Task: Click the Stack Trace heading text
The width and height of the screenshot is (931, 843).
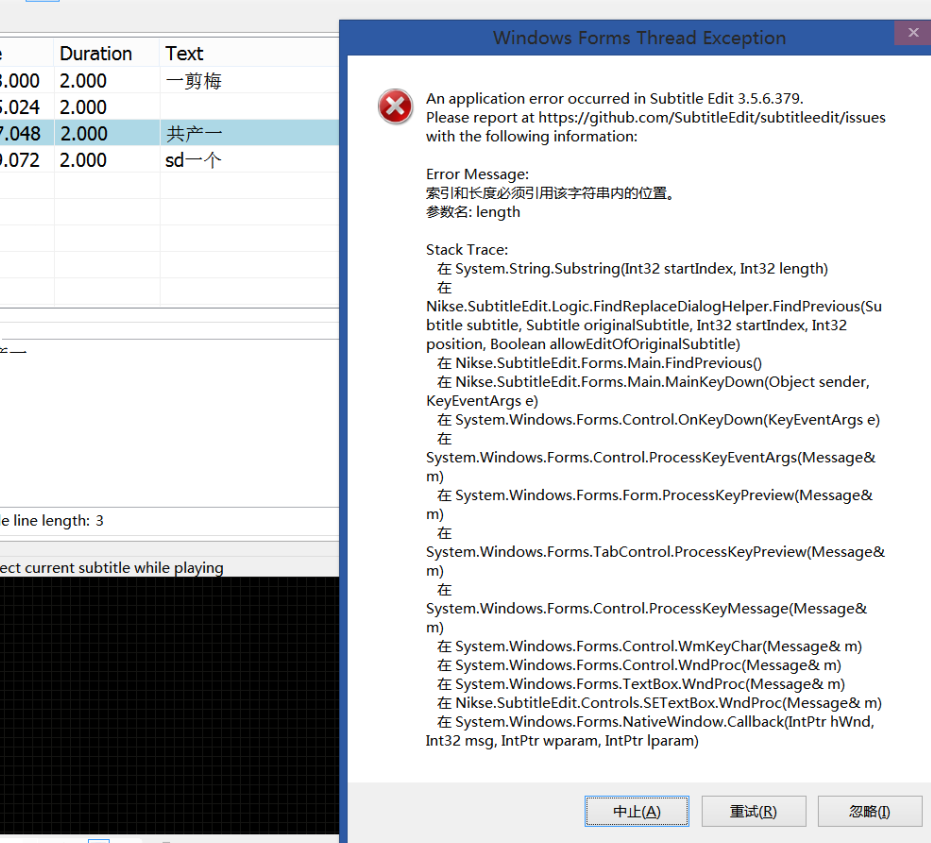Action: [467, 249]
